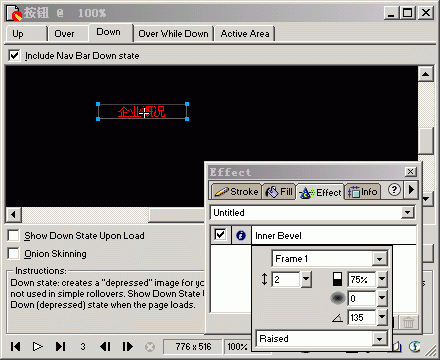Enable Show Down State Upon Load

[x=13, y=235]
